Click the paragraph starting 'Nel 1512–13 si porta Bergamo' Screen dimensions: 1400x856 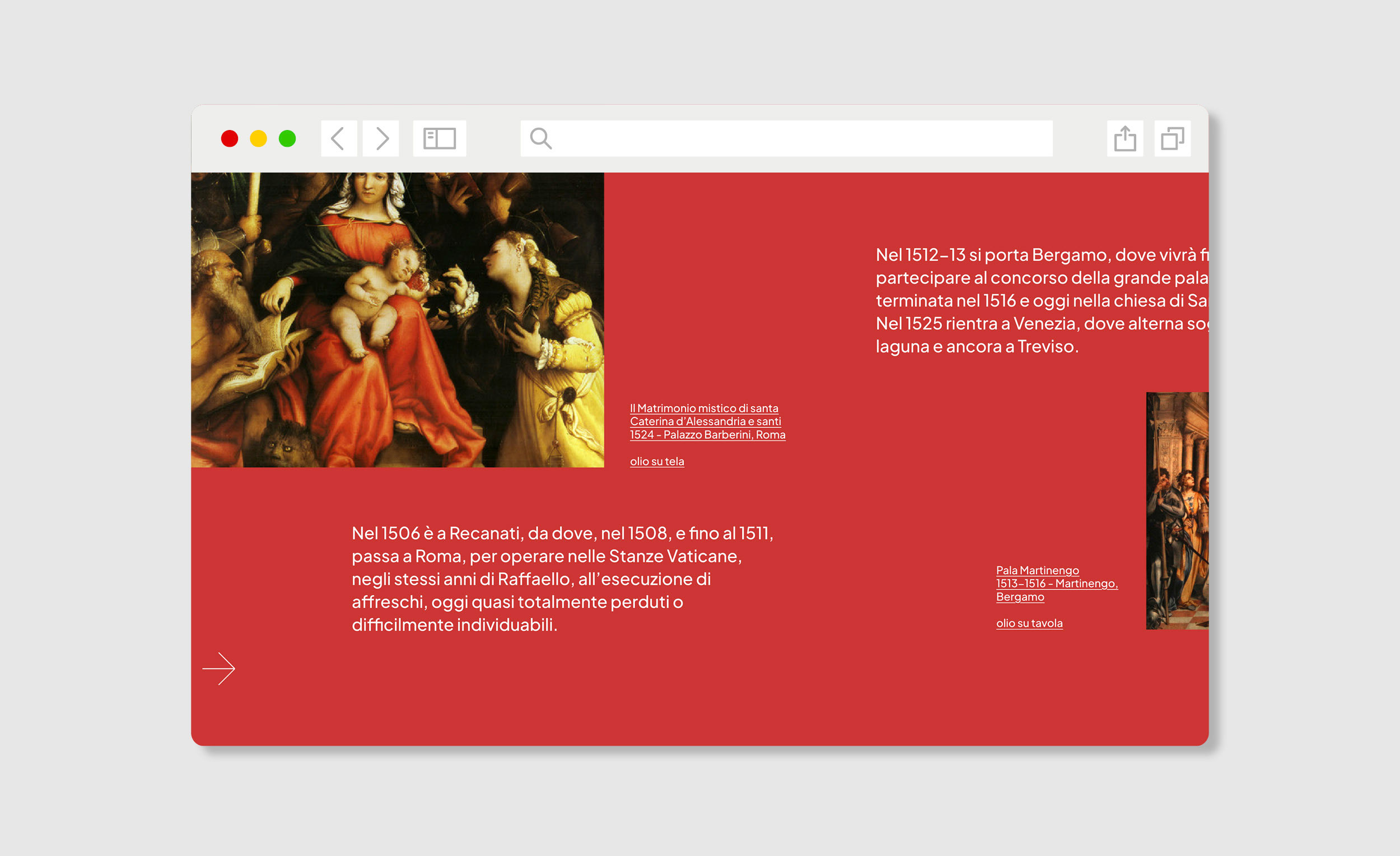click(x=1042, y=300)
